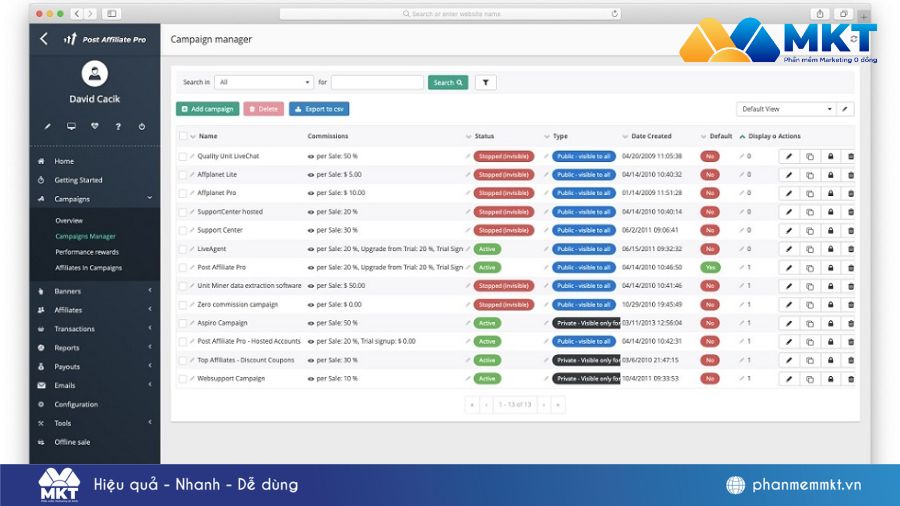The width and height of the screenshot is (900, 506).
Task: Check the box for Affplanet Pro campaign
Action: tap(183, 193)
